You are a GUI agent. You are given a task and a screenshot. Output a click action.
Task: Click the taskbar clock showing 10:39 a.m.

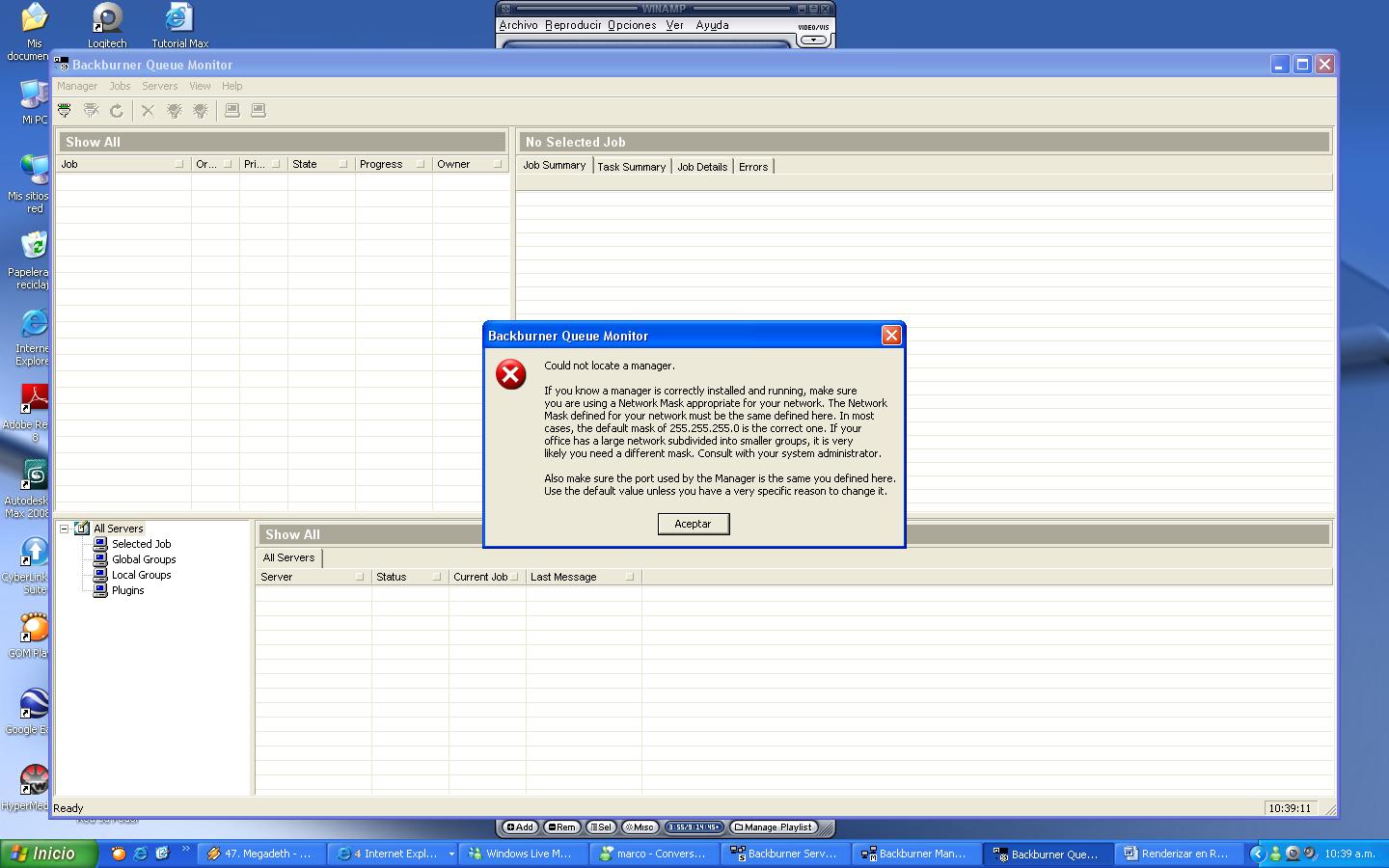[x=1349, y=854]
